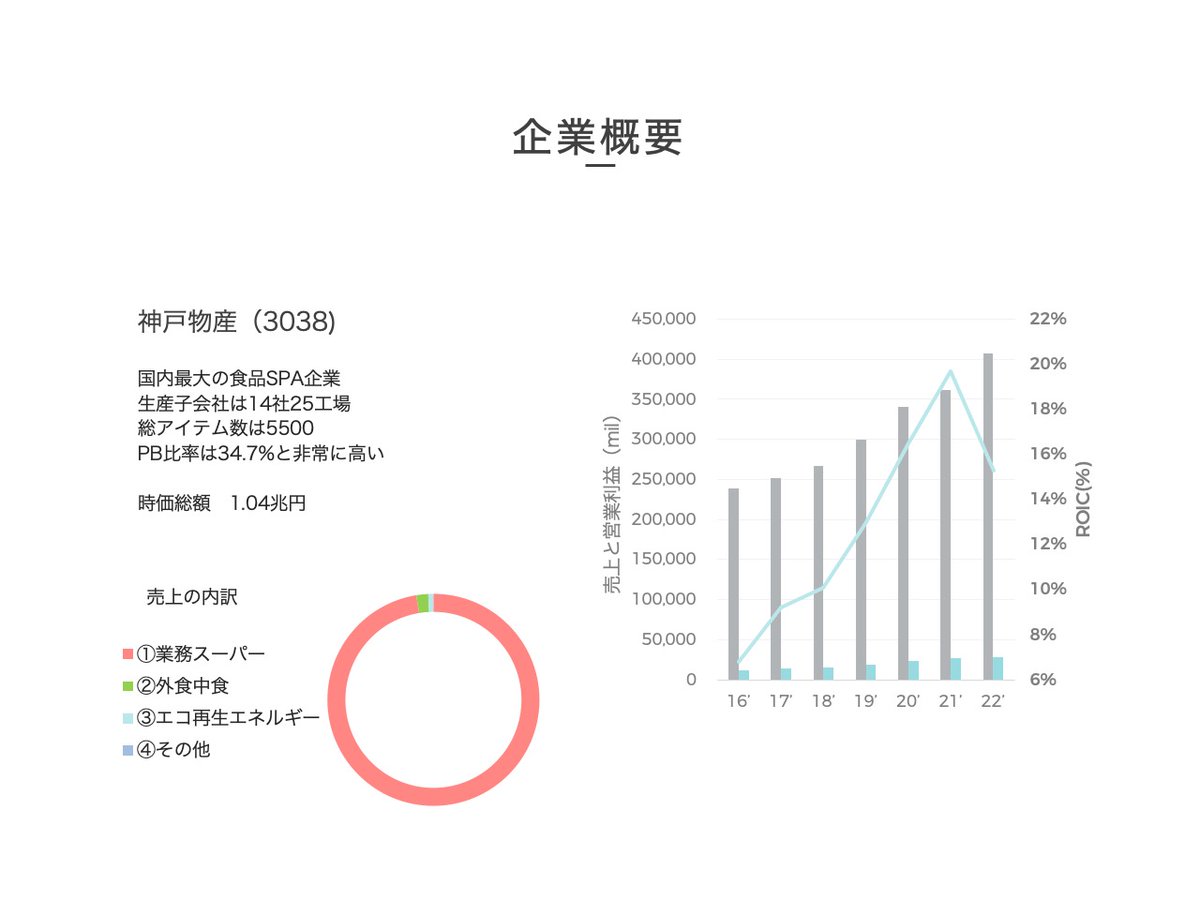This screenshot has height=900, width=1200.
Task: Click the market cap text 時価総額 1.04兆円
Action: click(x=222, y=503)
